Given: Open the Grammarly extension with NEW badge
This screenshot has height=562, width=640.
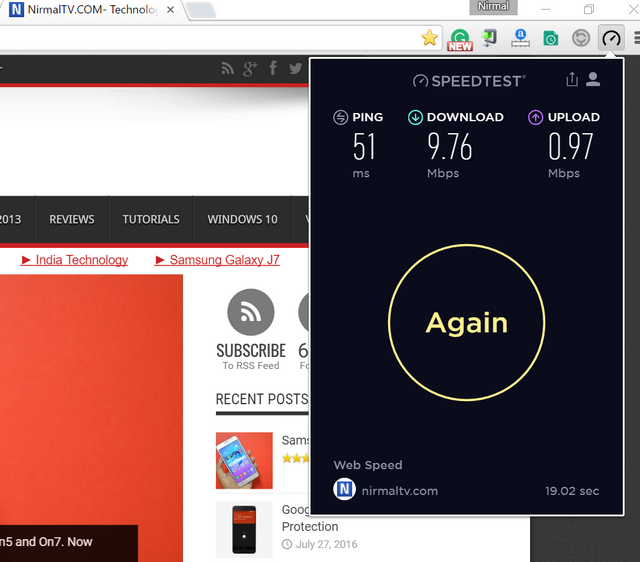Looking at the screenshot, I should (x=460, y=40).
